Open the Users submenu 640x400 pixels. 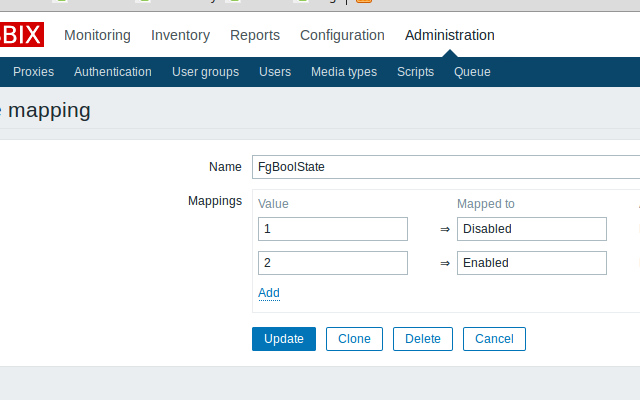coord(275,72)
